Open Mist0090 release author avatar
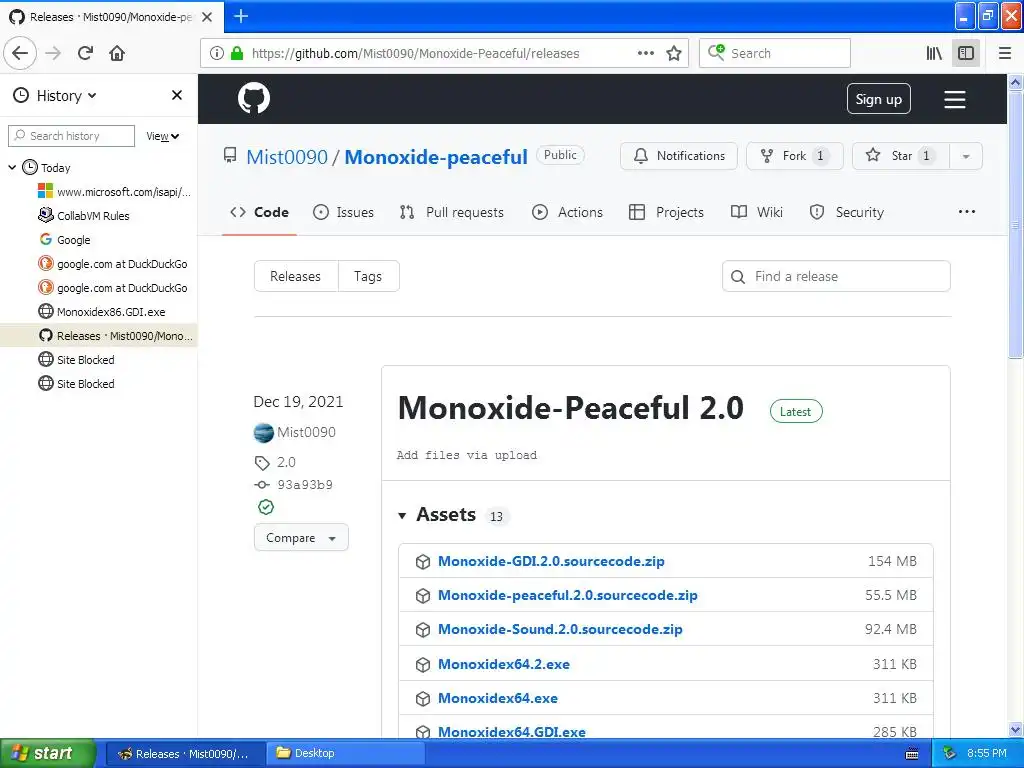The width and height of the screenshot is (1024, 768). [x=264, y=432]
